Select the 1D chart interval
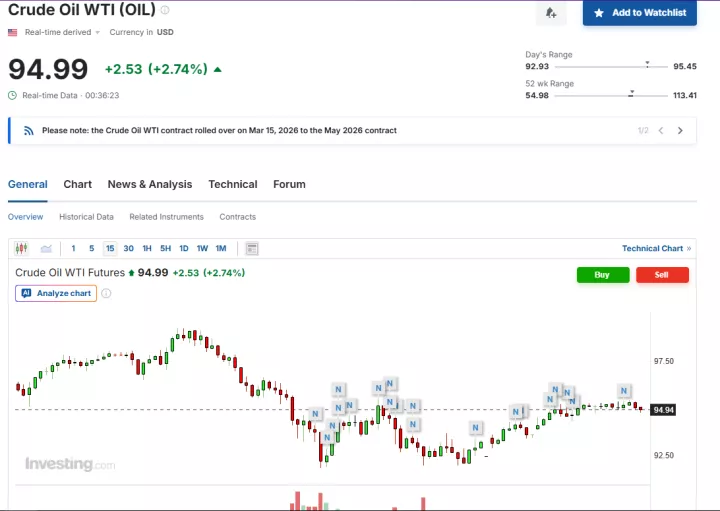720x511 pixels. coord(184,248)
